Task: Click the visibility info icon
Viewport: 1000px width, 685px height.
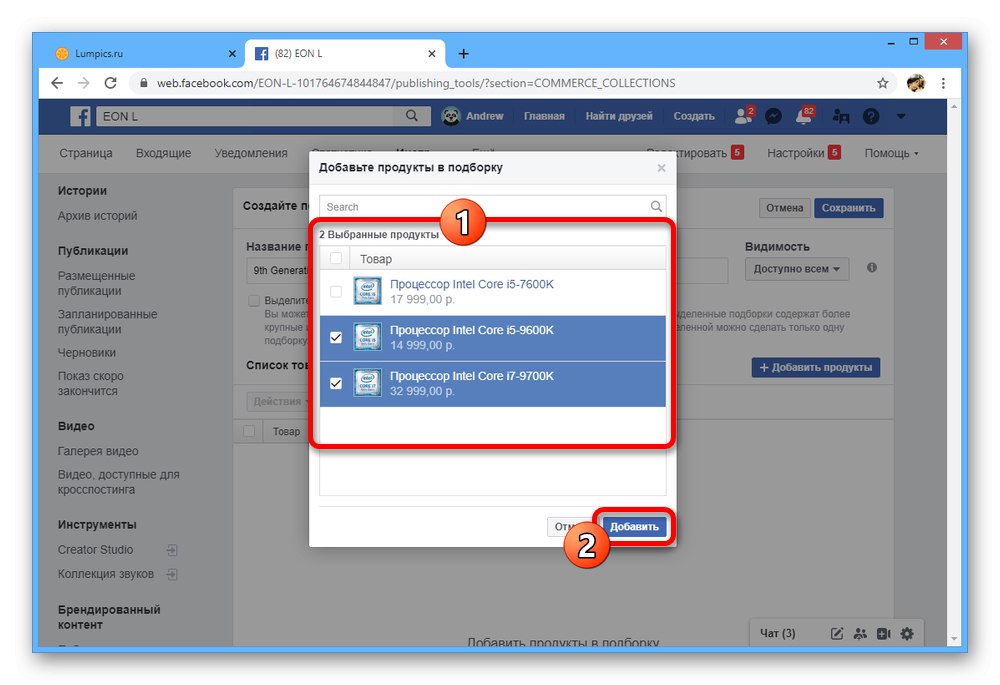Action: (871, 268)
